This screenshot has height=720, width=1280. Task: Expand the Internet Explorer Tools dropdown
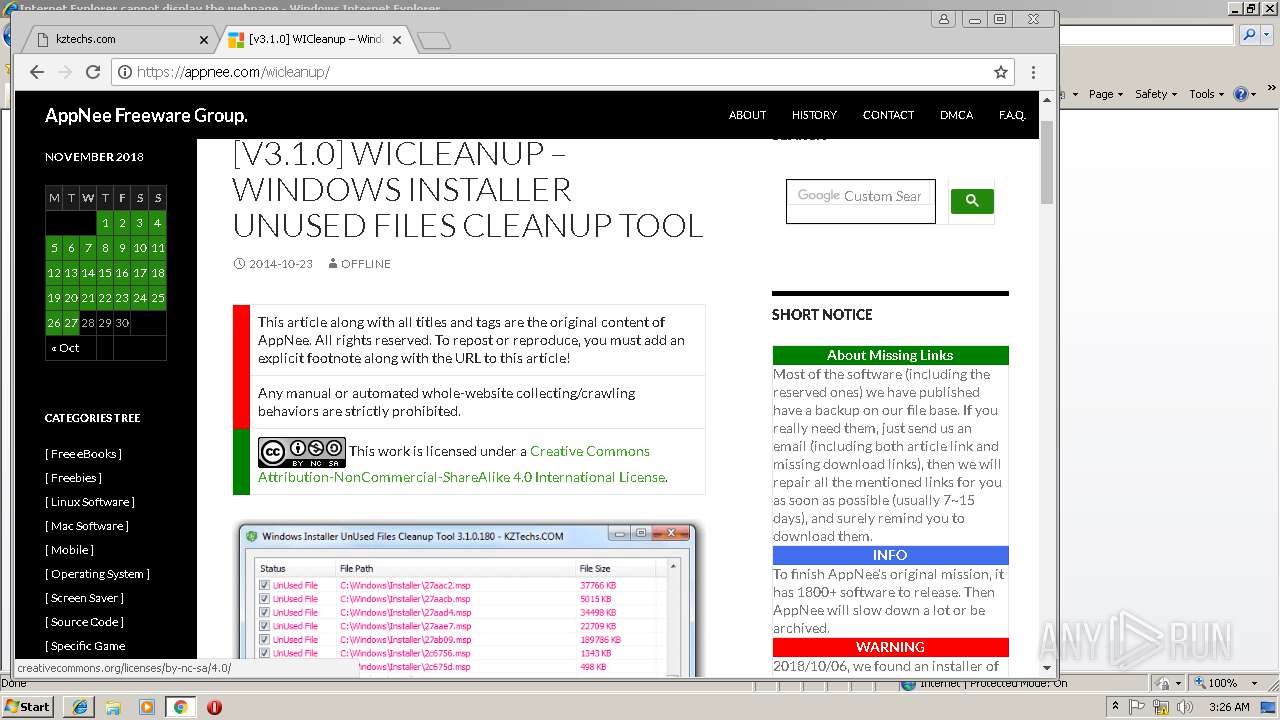[1206, 94]
